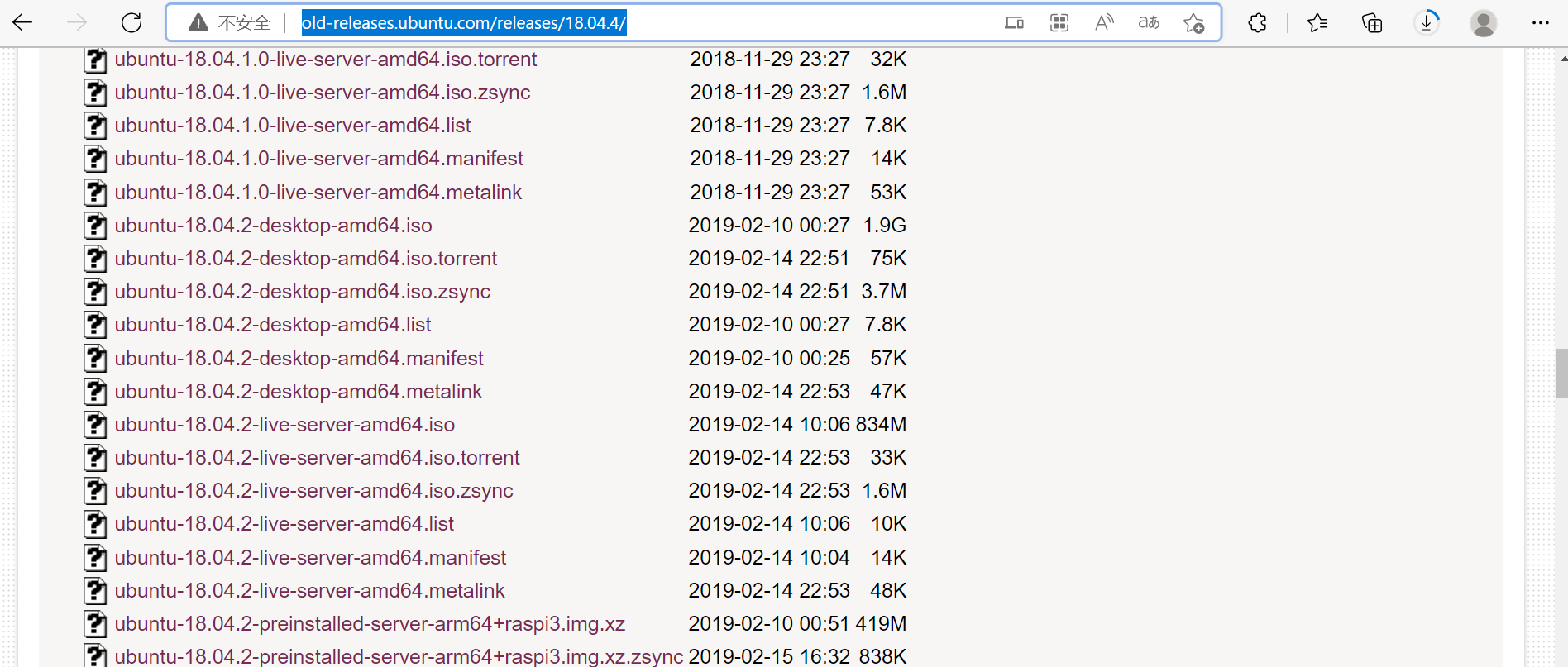This screenshot has height=667, width=1568.
Task: Click file icon beside ubuntu-18.04.2-desktop-amd64.manifest
Action: [x=95, y=359]
